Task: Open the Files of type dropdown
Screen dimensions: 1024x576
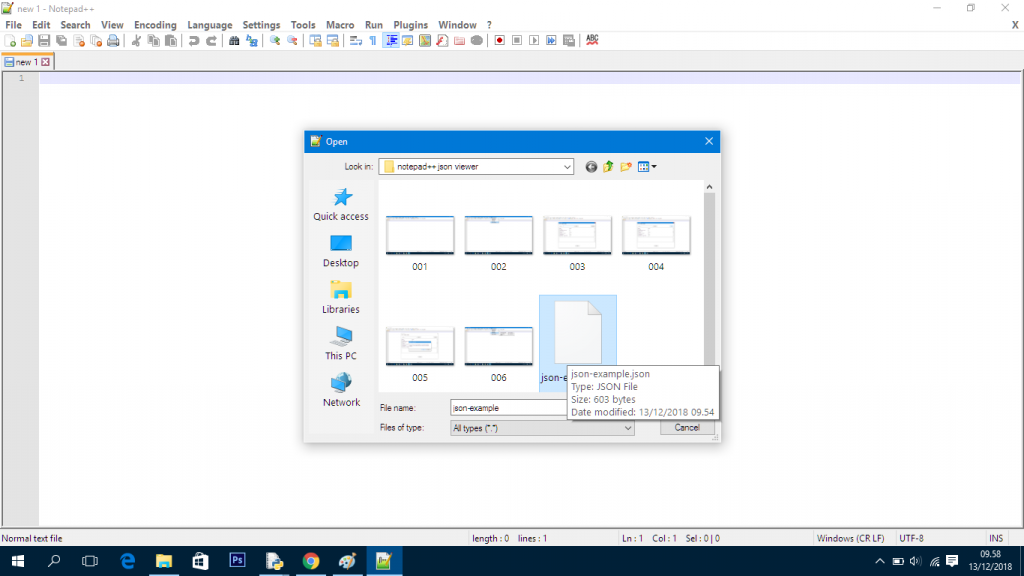Action: click(x=627, y=428)
